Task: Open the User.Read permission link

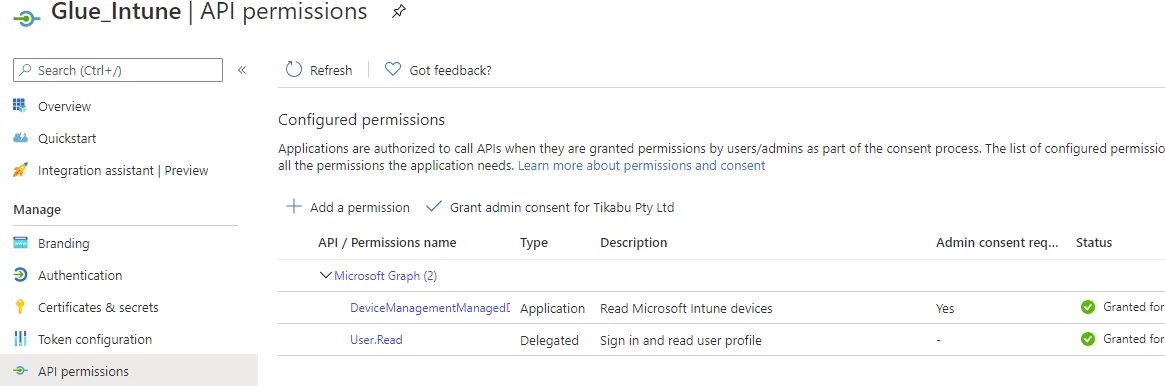Action: click(376, 340)
